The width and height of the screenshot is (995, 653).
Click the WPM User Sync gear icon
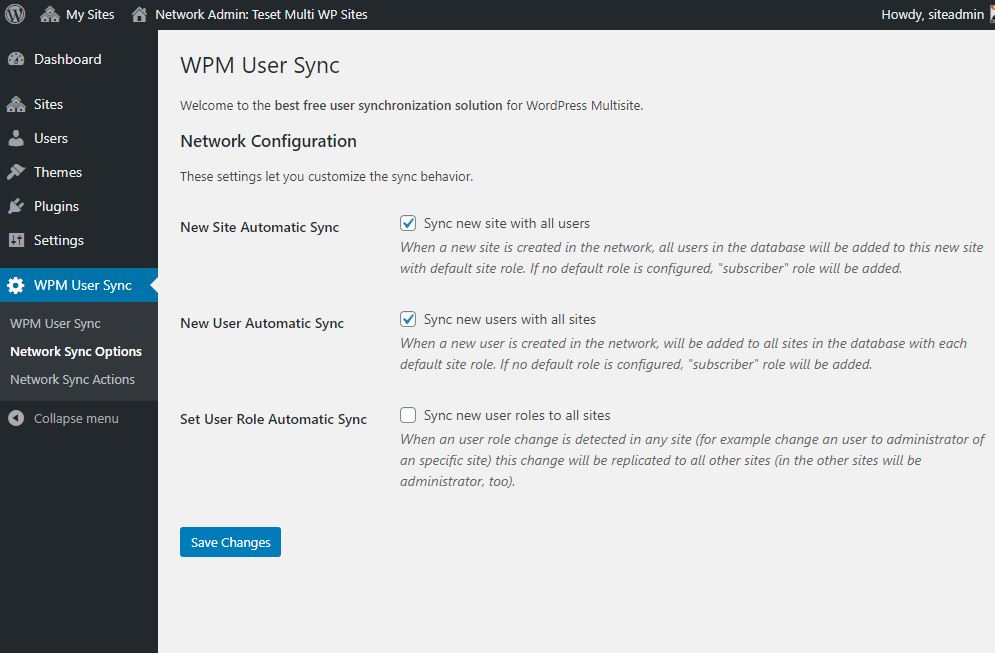tap(16, 286)
